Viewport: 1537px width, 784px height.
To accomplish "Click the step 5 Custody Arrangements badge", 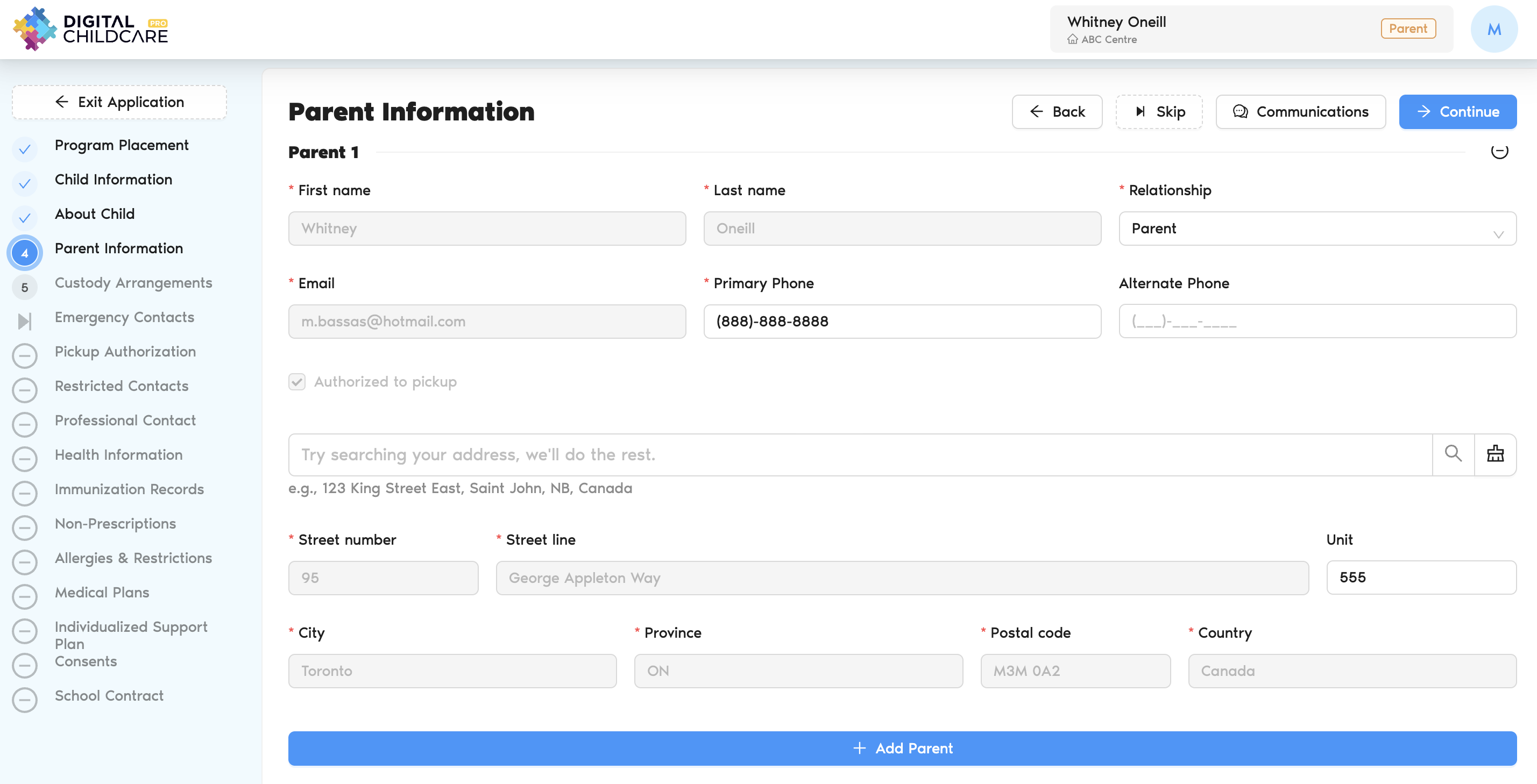I will click(24, 287).
